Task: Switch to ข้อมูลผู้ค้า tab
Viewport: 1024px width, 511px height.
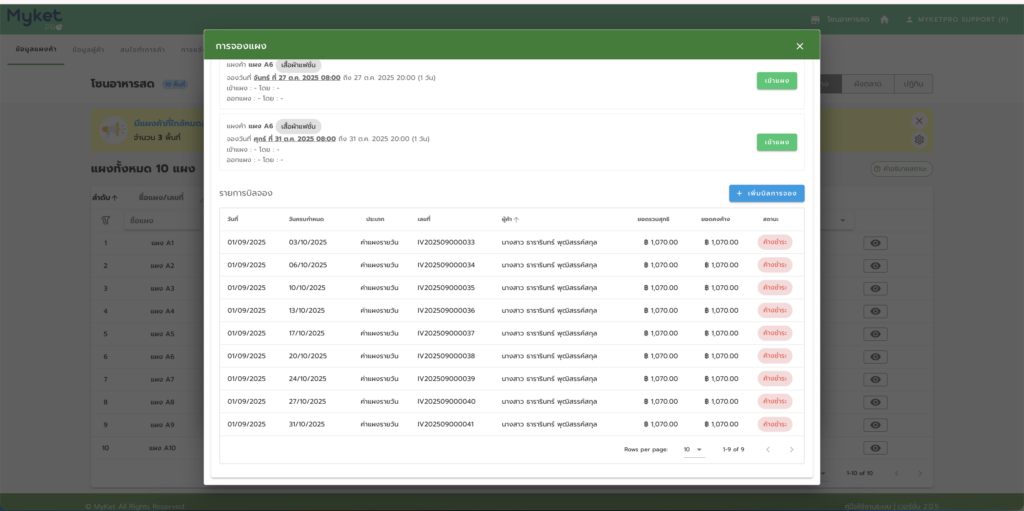Action: point(88,50)
